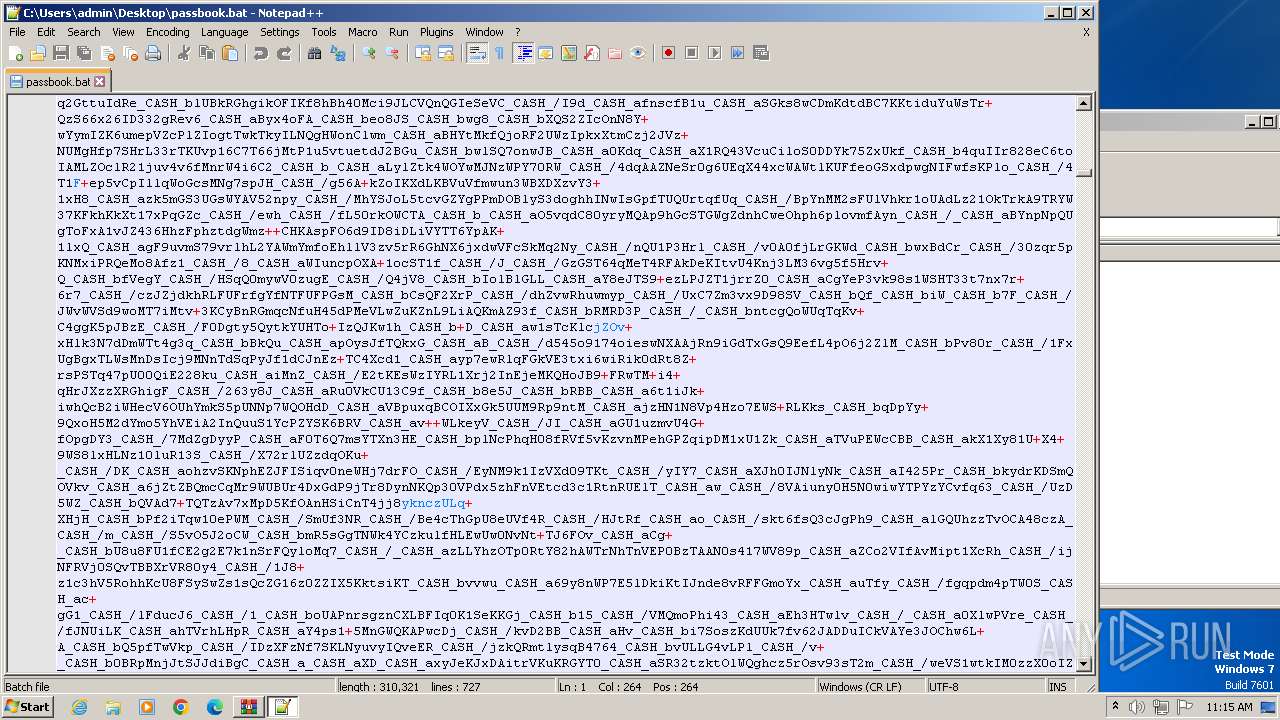The width and height of the screenshot is (1280, 720).
Task: Play back the recorded macro
Action: [x=714, y=53]
